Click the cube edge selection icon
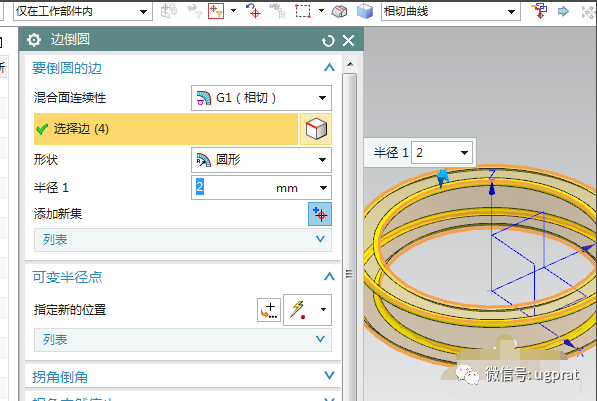The image size is (597, 401). click(316, 129)
